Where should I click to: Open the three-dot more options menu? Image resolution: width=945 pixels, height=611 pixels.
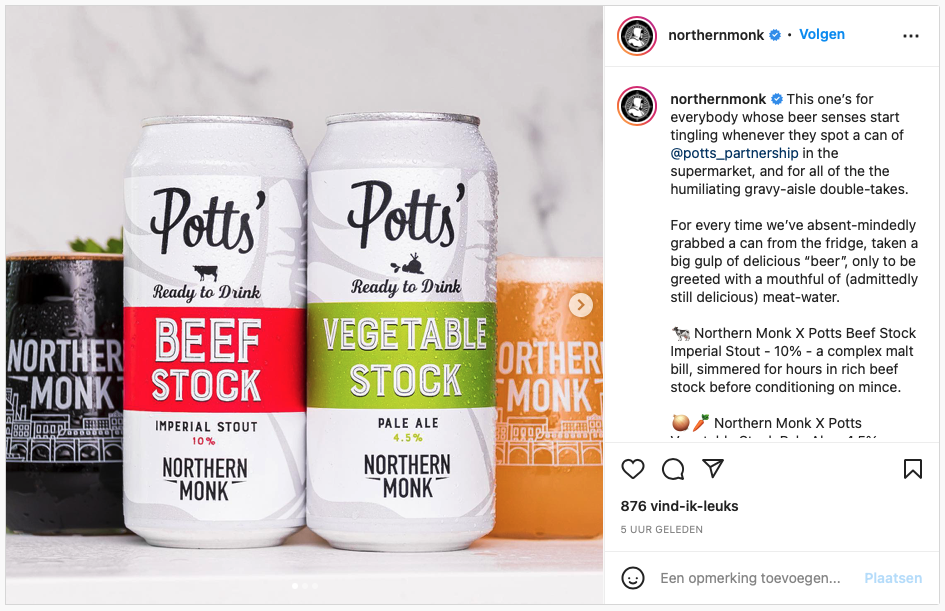click(910, 36)
